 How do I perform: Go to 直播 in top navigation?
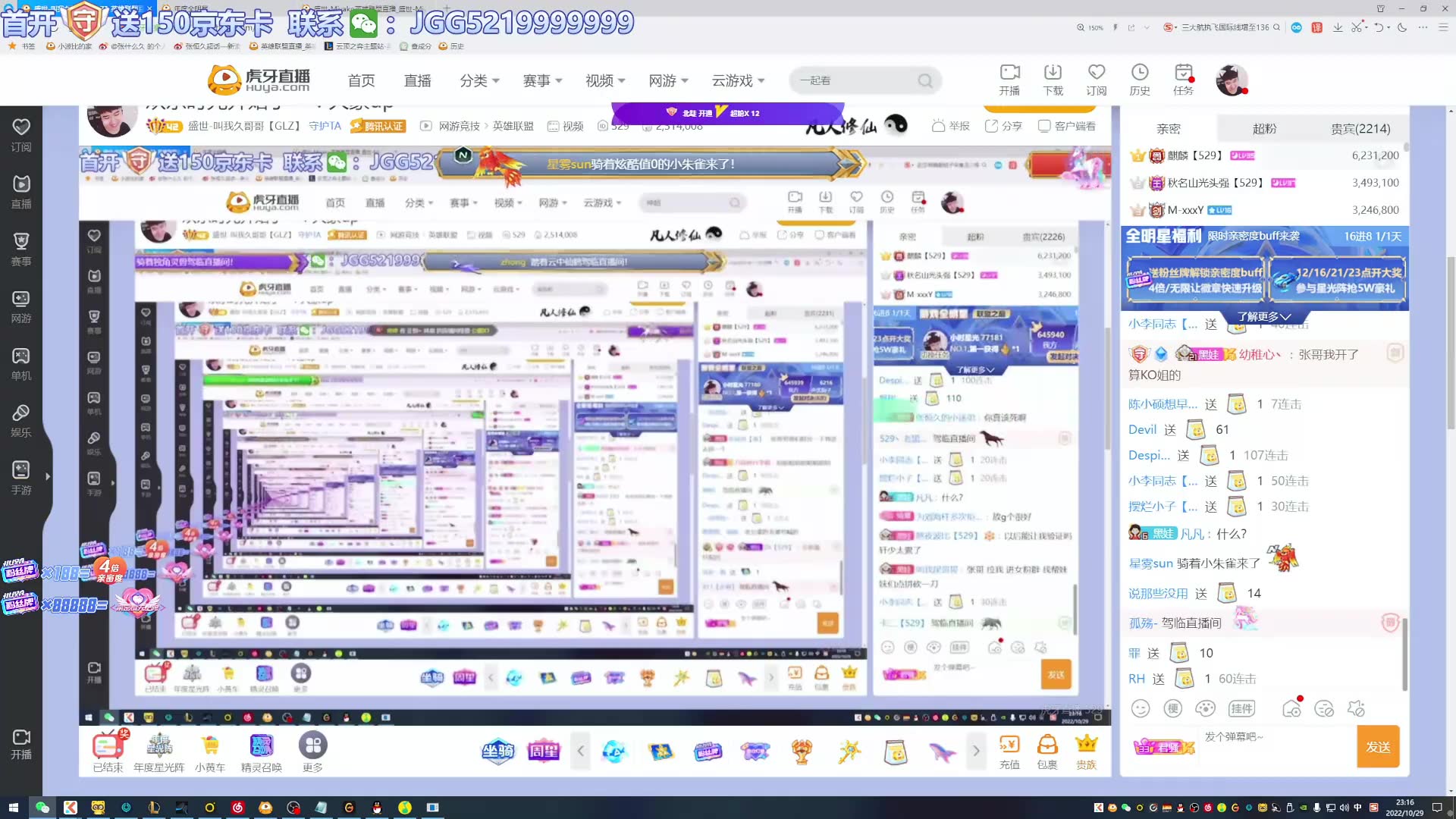point(417,80)
